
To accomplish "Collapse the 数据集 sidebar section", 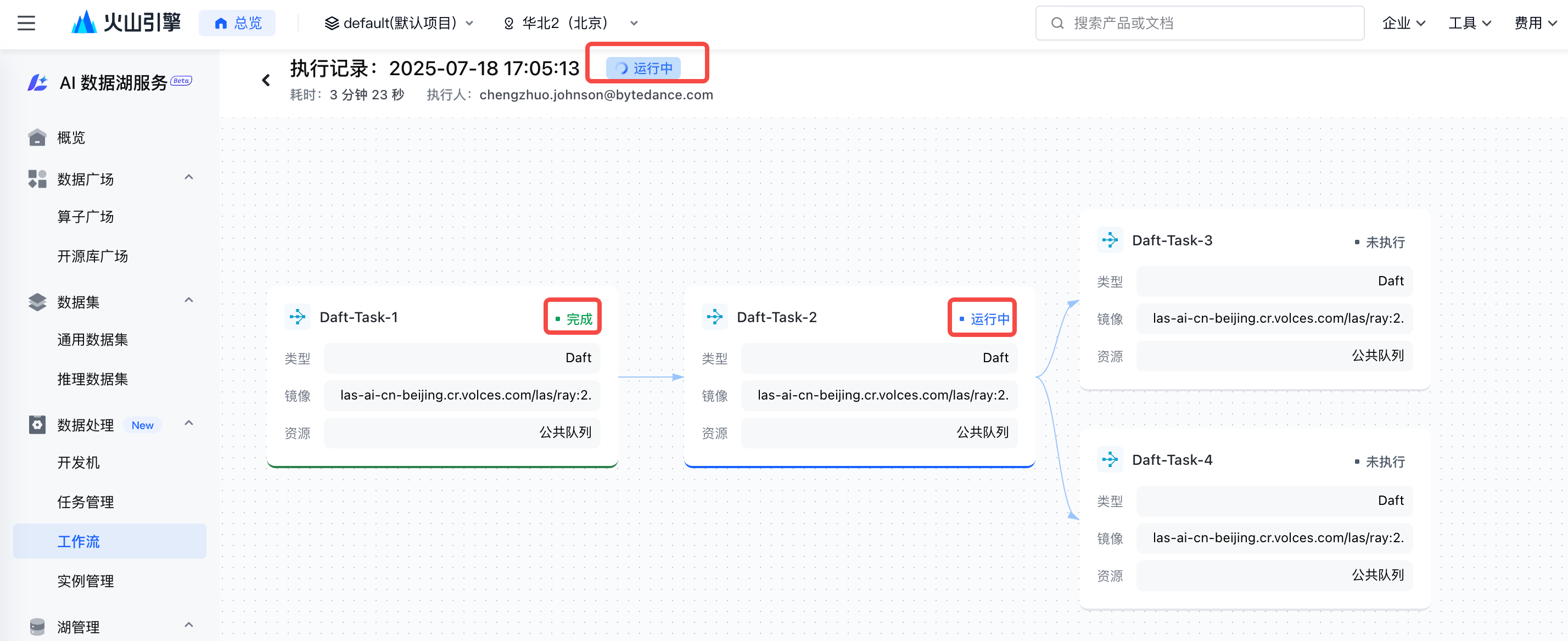I will point(189,301).
